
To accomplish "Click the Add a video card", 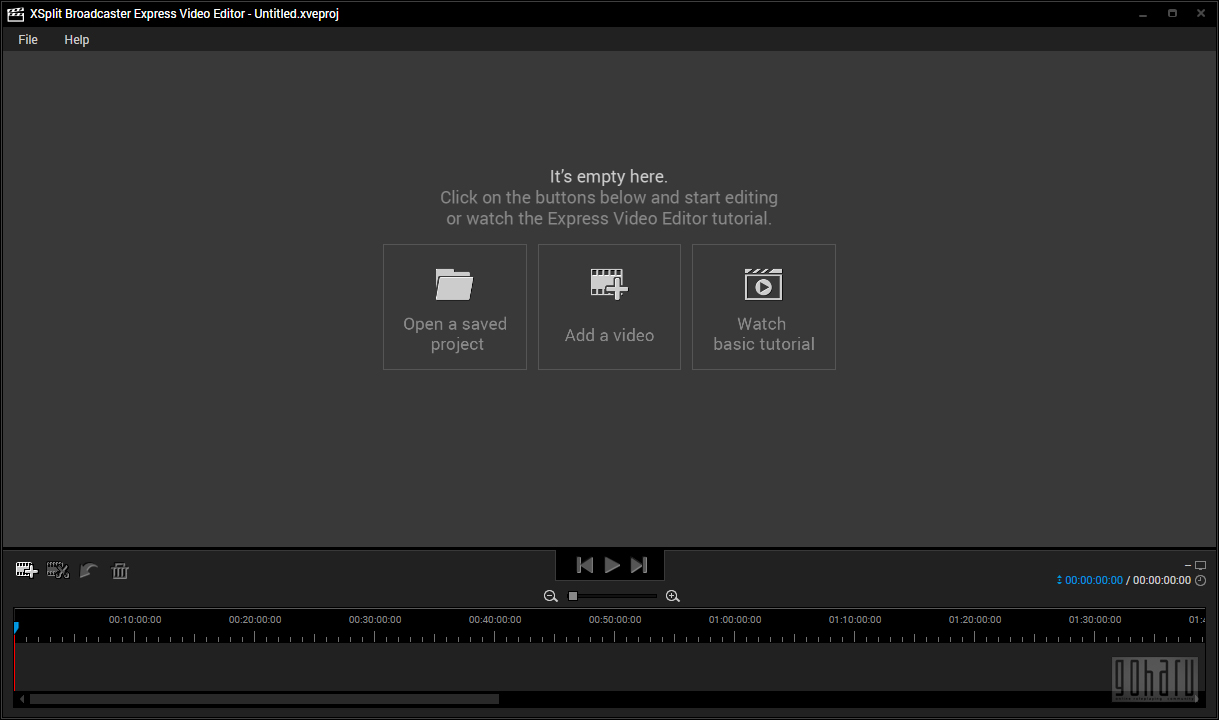I will click(x=609, y=307).
